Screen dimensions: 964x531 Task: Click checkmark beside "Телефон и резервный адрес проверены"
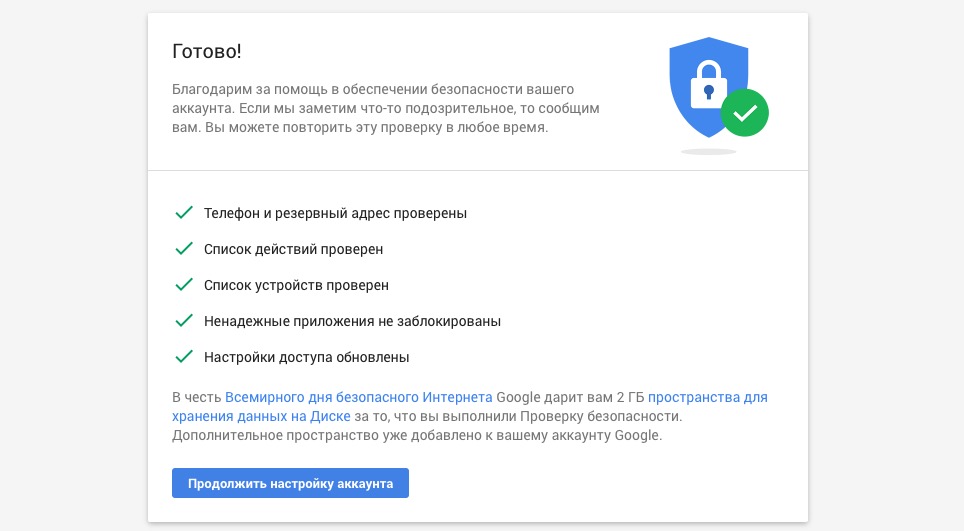[183, 213]
